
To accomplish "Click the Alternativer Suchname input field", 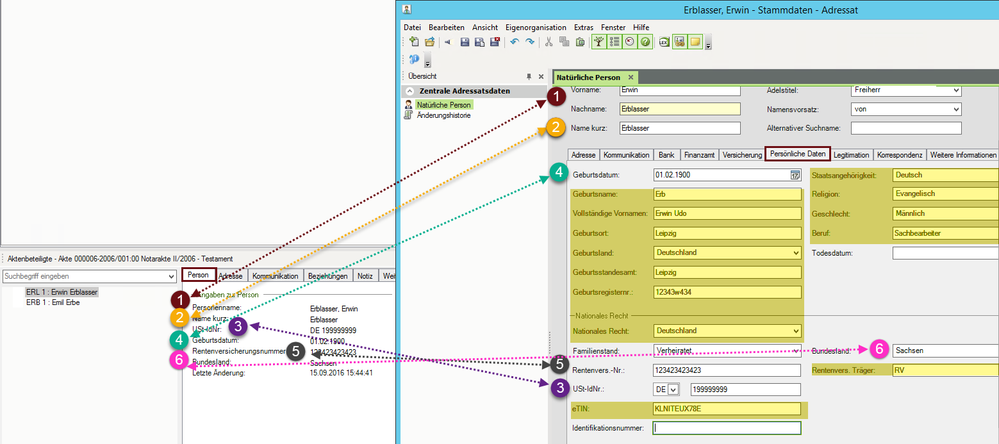I will 905,128.
